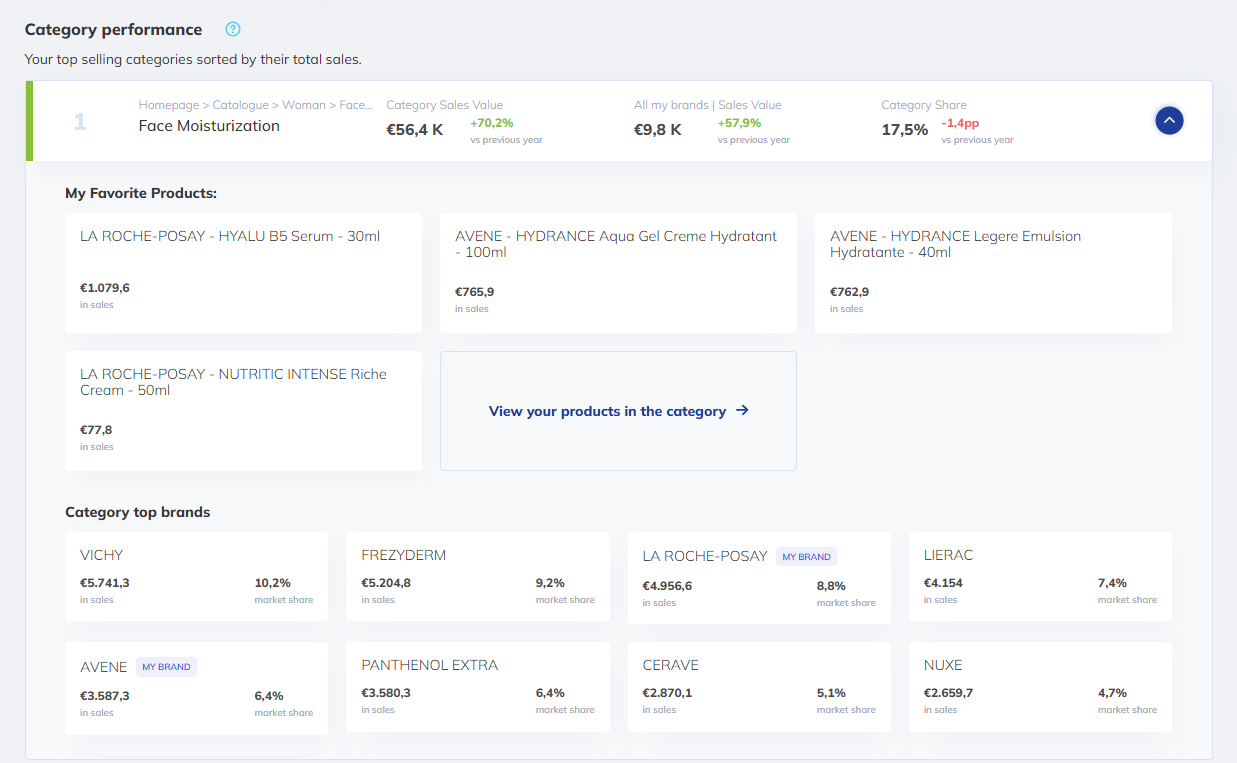The width and height of the screenshot is (1237, 763).
Task: Select the NUXE brand card
Action: (x=1039, y=686)
